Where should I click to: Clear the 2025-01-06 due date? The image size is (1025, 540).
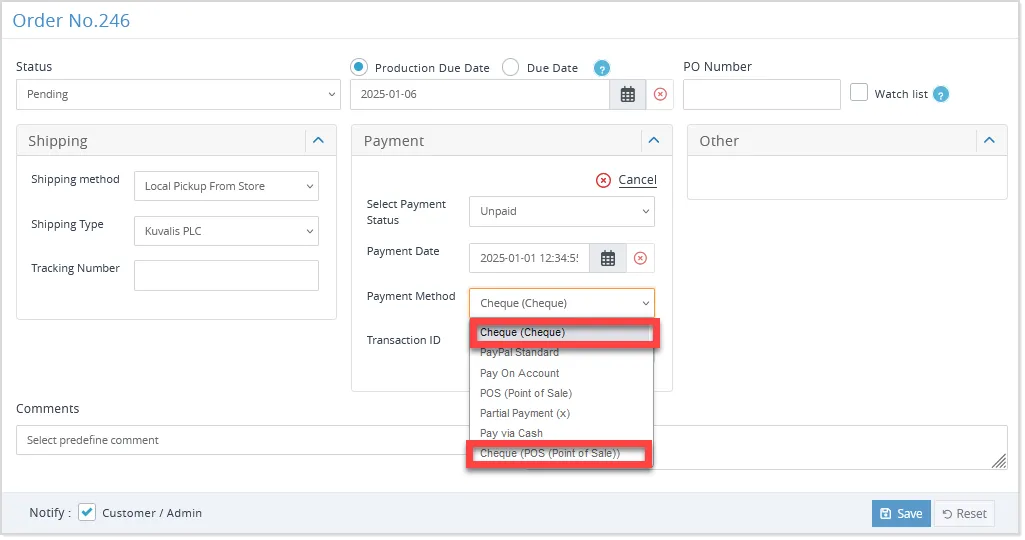[660, 94]
